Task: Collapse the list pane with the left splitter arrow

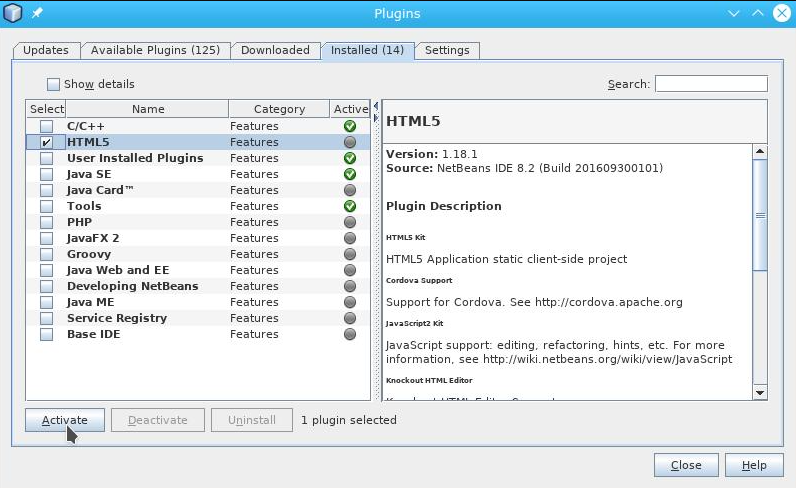Action: [x=376, y=106]
